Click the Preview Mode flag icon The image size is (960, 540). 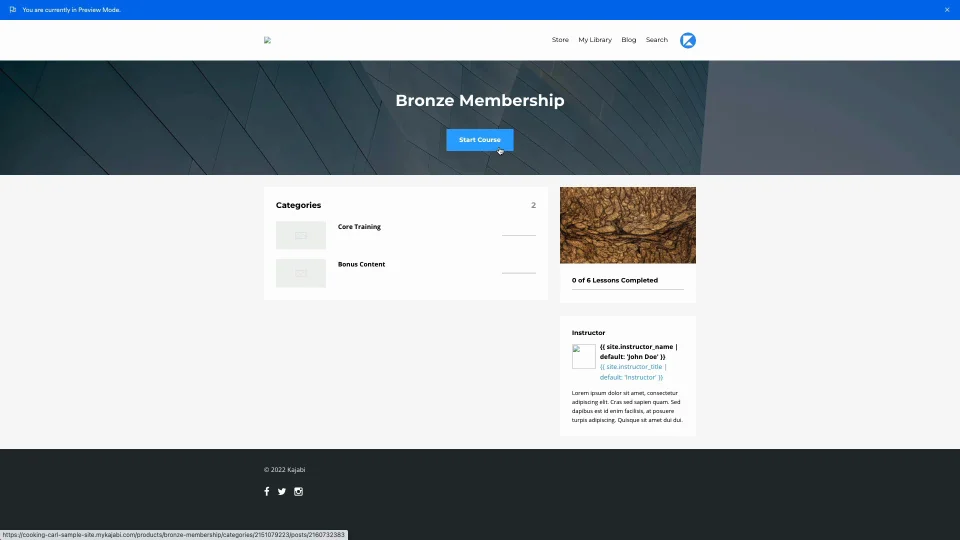[12, 9]
